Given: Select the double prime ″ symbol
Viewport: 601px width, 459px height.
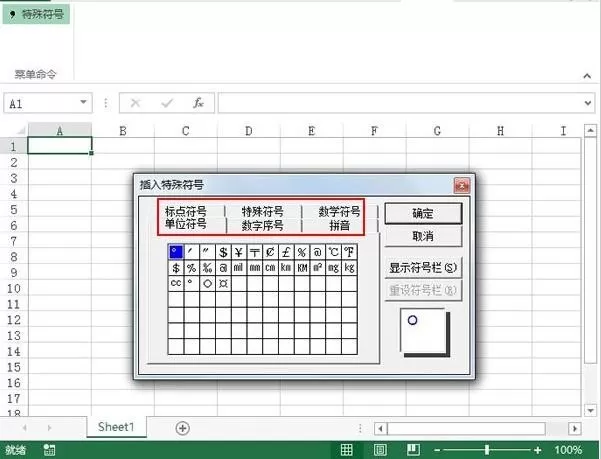Looking at the screenshot, I should pos(207,252).
